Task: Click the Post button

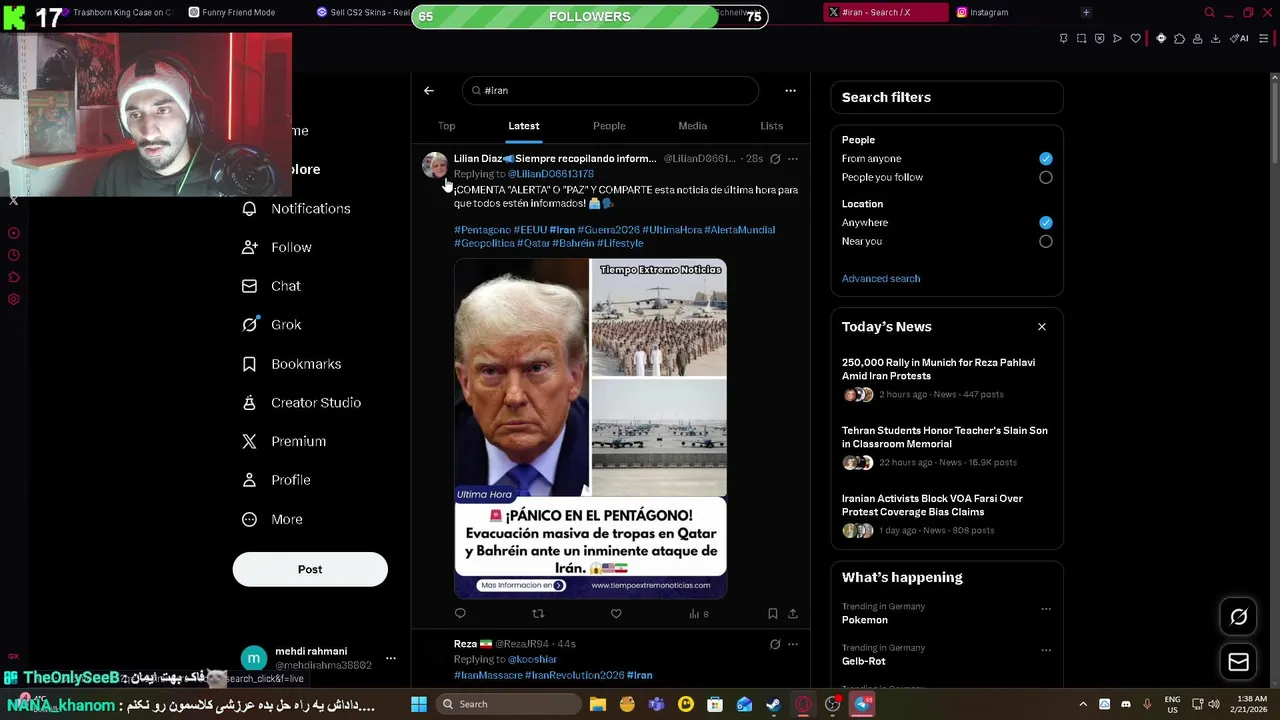Action: tap(310, 570)
